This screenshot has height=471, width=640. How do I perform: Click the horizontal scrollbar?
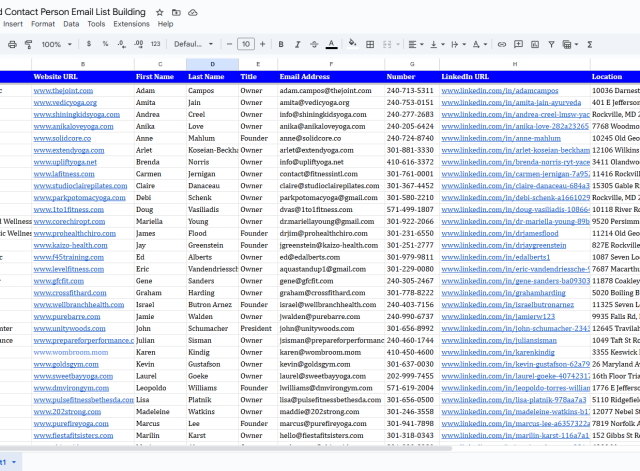225,448
